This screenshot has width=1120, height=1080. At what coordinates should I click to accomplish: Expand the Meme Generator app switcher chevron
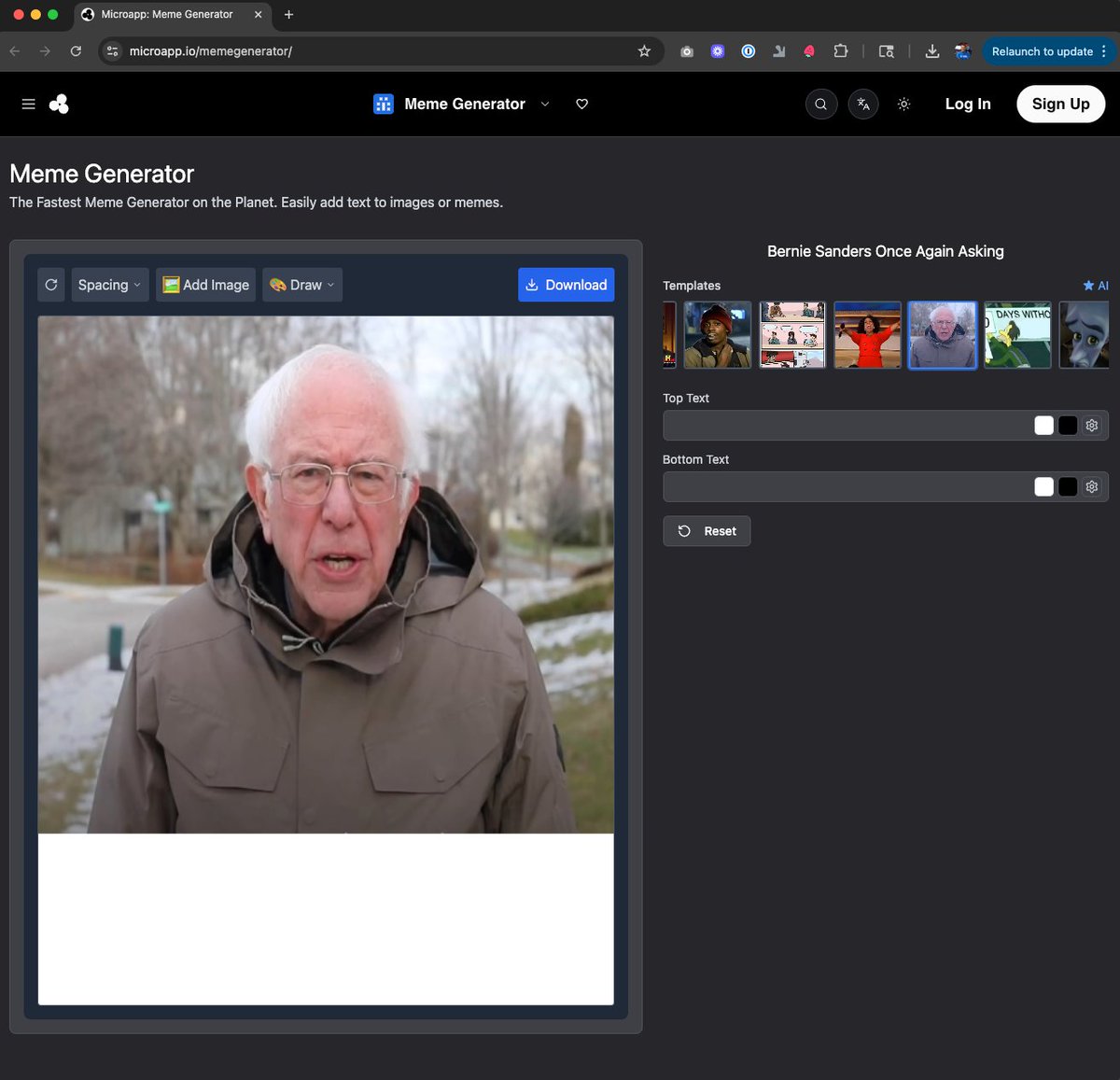545,104
